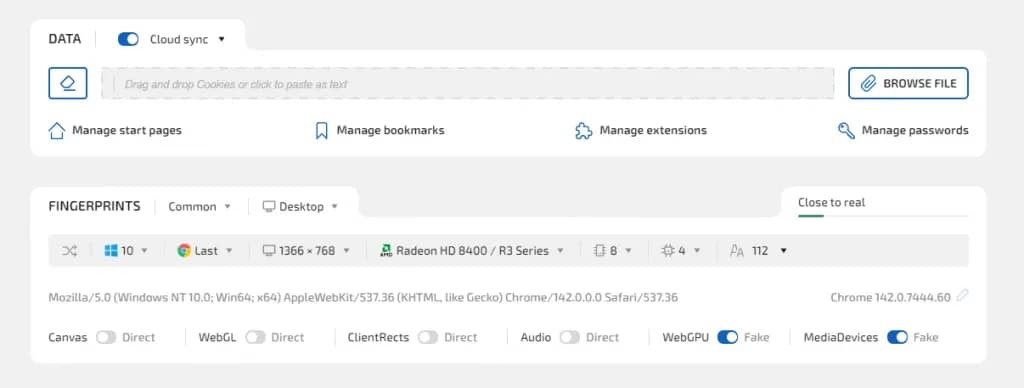Toggle the WebGL switch
The width and height of the screenshot is (1024, 388).
(255, 338)
